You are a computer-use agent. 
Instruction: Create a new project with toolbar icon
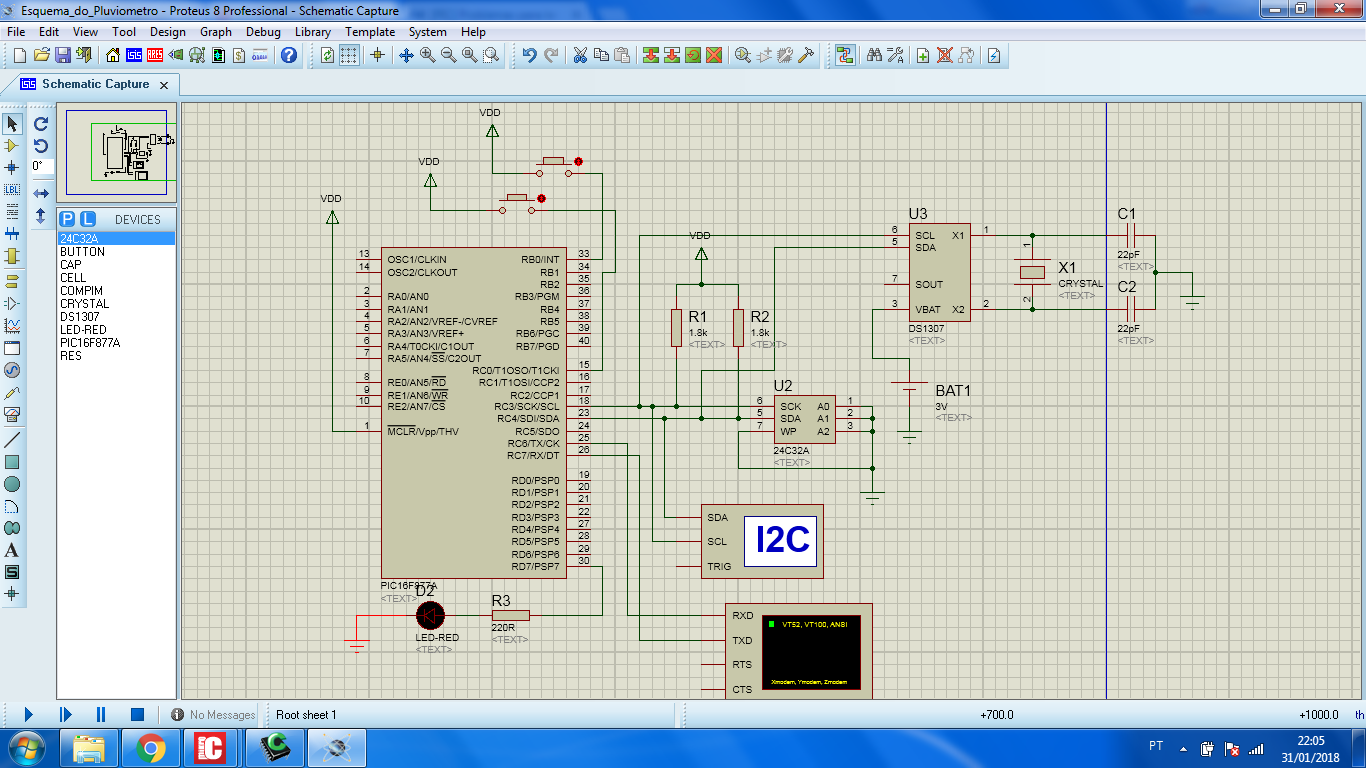click(20, 55)
